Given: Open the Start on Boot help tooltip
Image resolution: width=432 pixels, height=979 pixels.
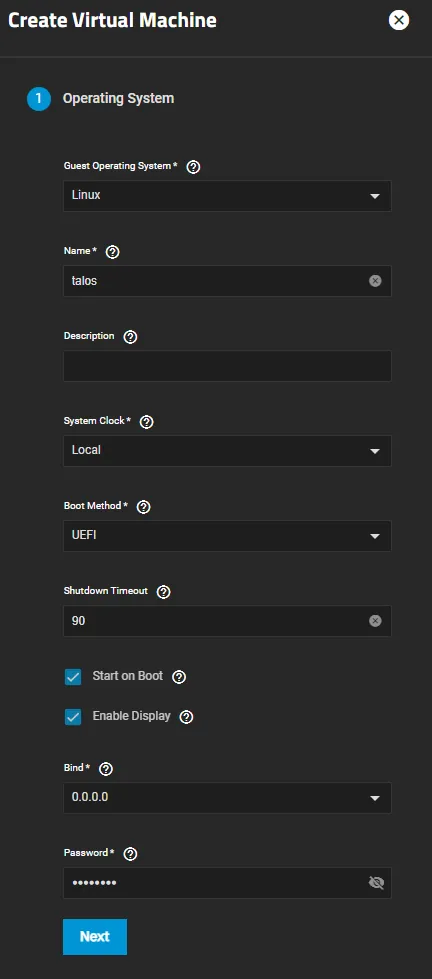Looking at the screenshot, I should click(x=179, y=677).
